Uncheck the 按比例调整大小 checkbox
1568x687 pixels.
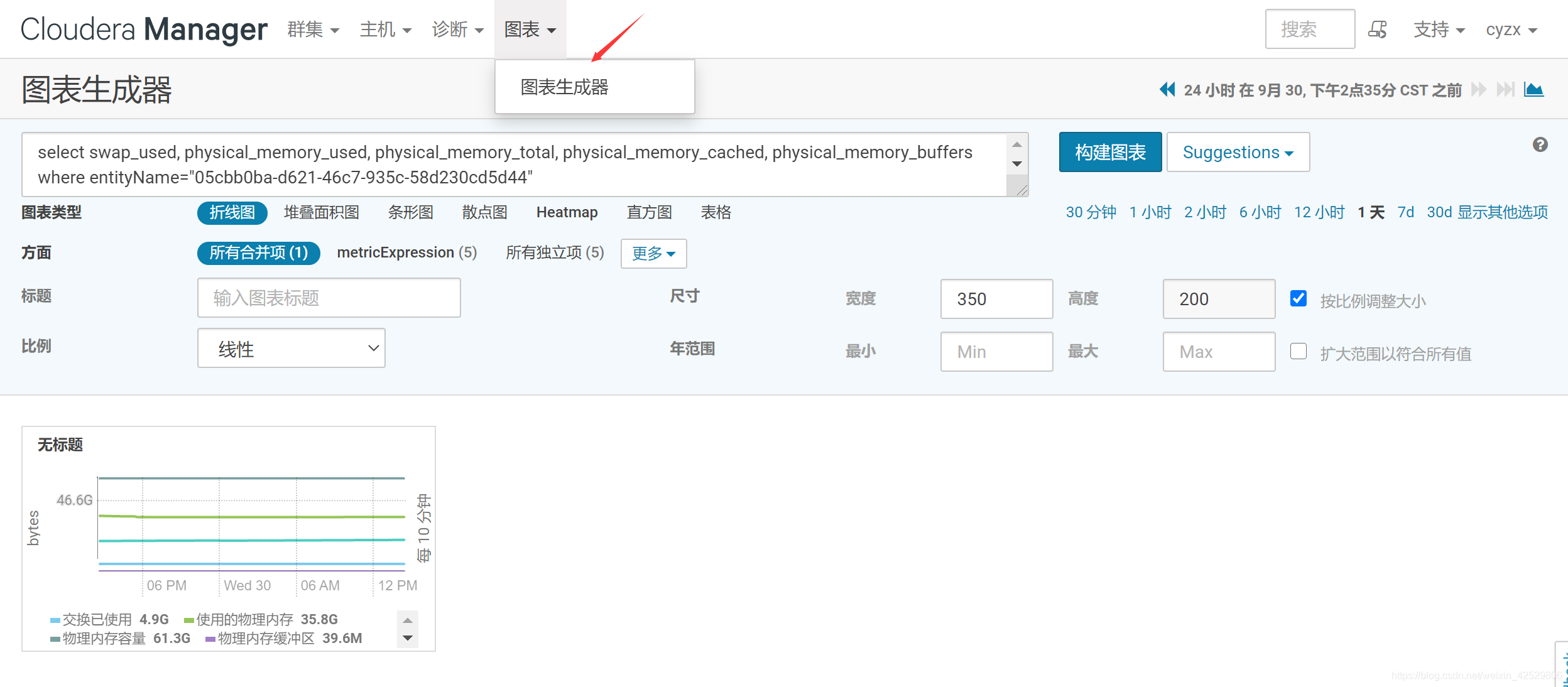pyautogui.click(x=1298, y=299)
